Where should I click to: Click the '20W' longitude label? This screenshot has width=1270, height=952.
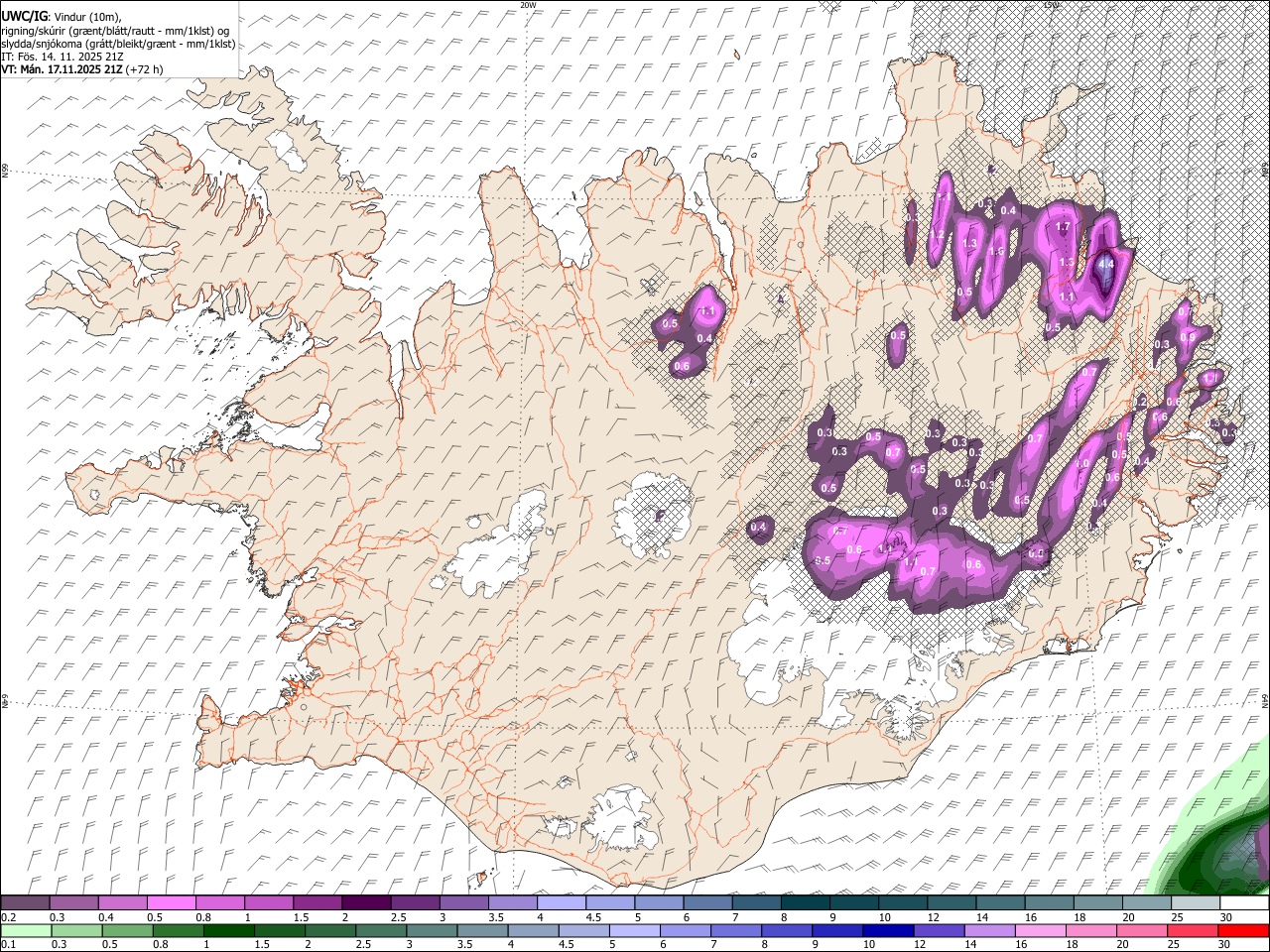[528, 5]
